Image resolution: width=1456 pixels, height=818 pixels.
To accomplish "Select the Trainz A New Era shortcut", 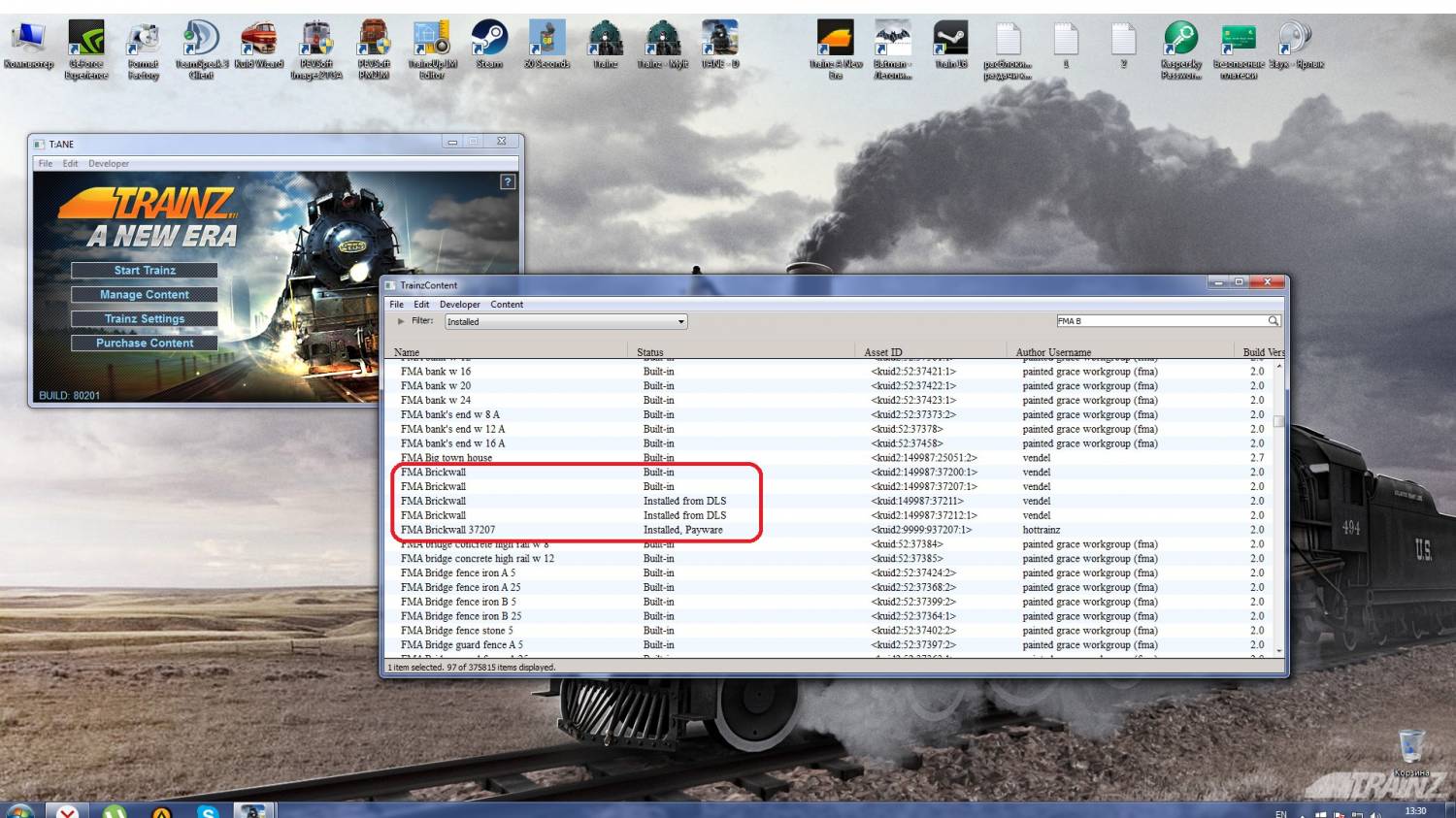I will [x=836, y=49].
